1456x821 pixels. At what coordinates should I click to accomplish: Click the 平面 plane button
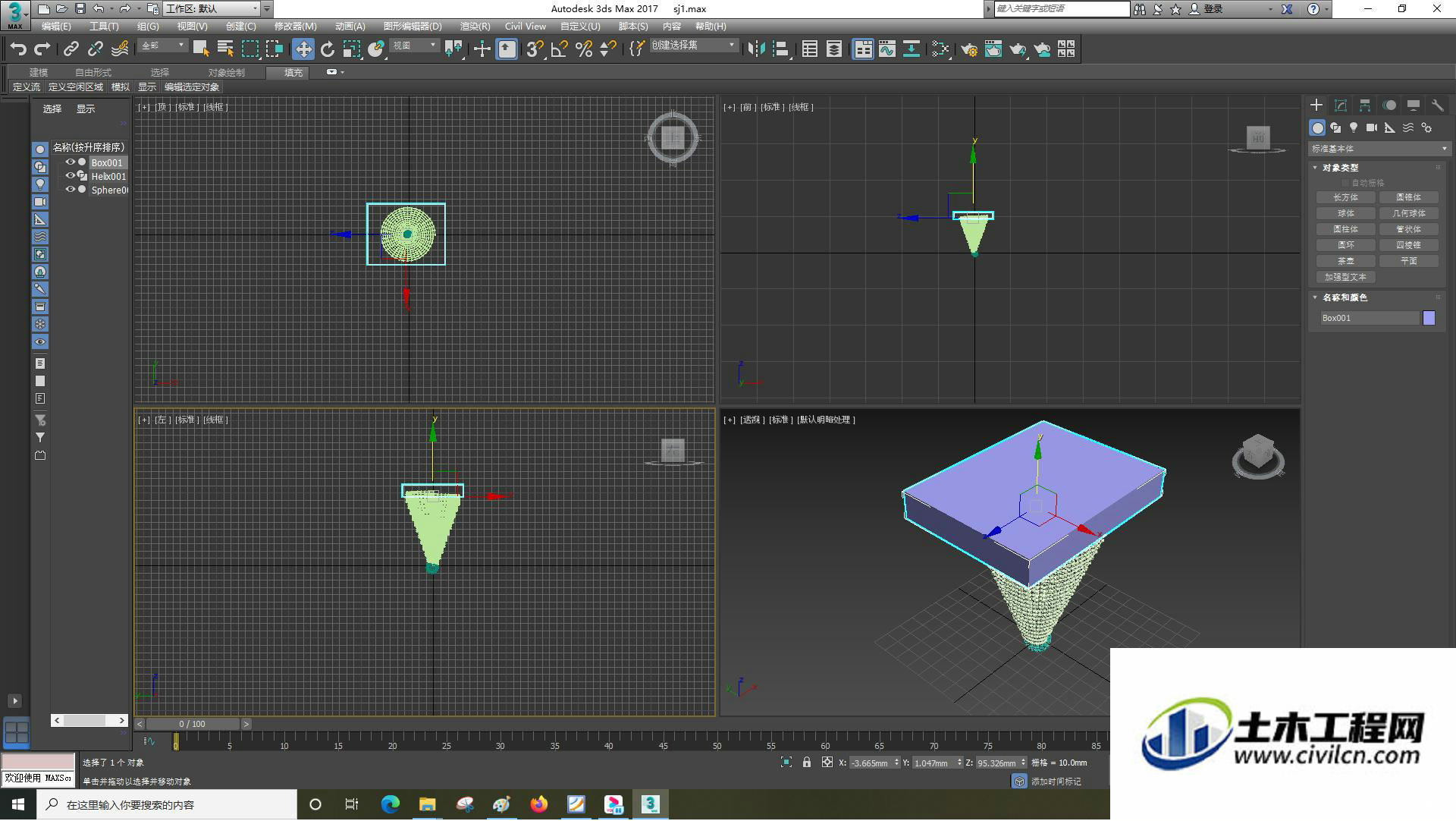[x=1409, y=261]
